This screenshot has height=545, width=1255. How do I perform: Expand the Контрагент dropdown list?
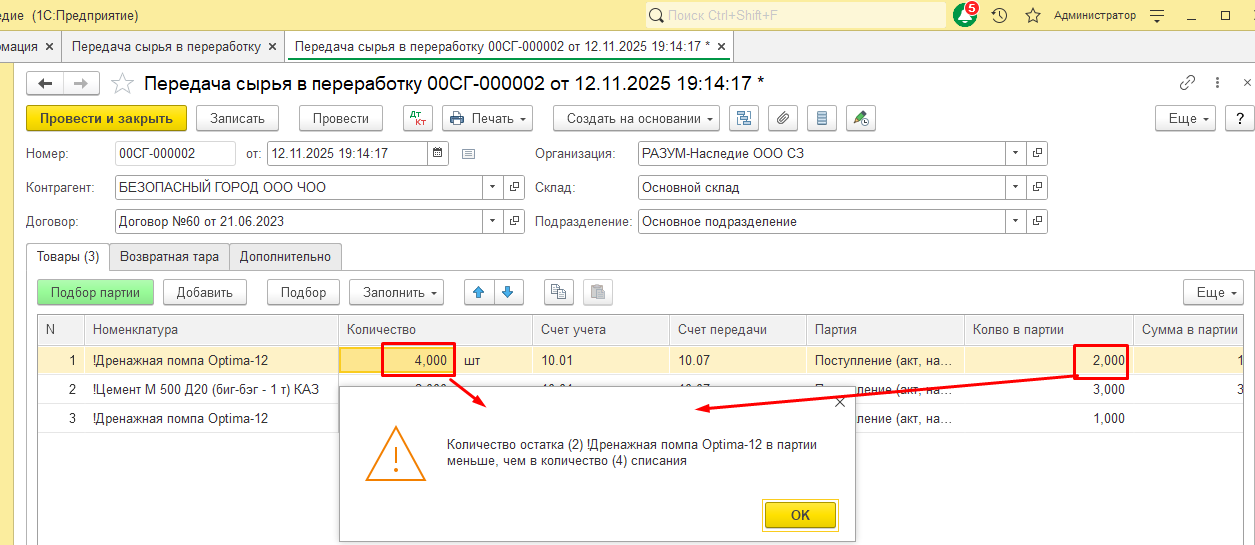pyautogui.click(x=492, y=187)
